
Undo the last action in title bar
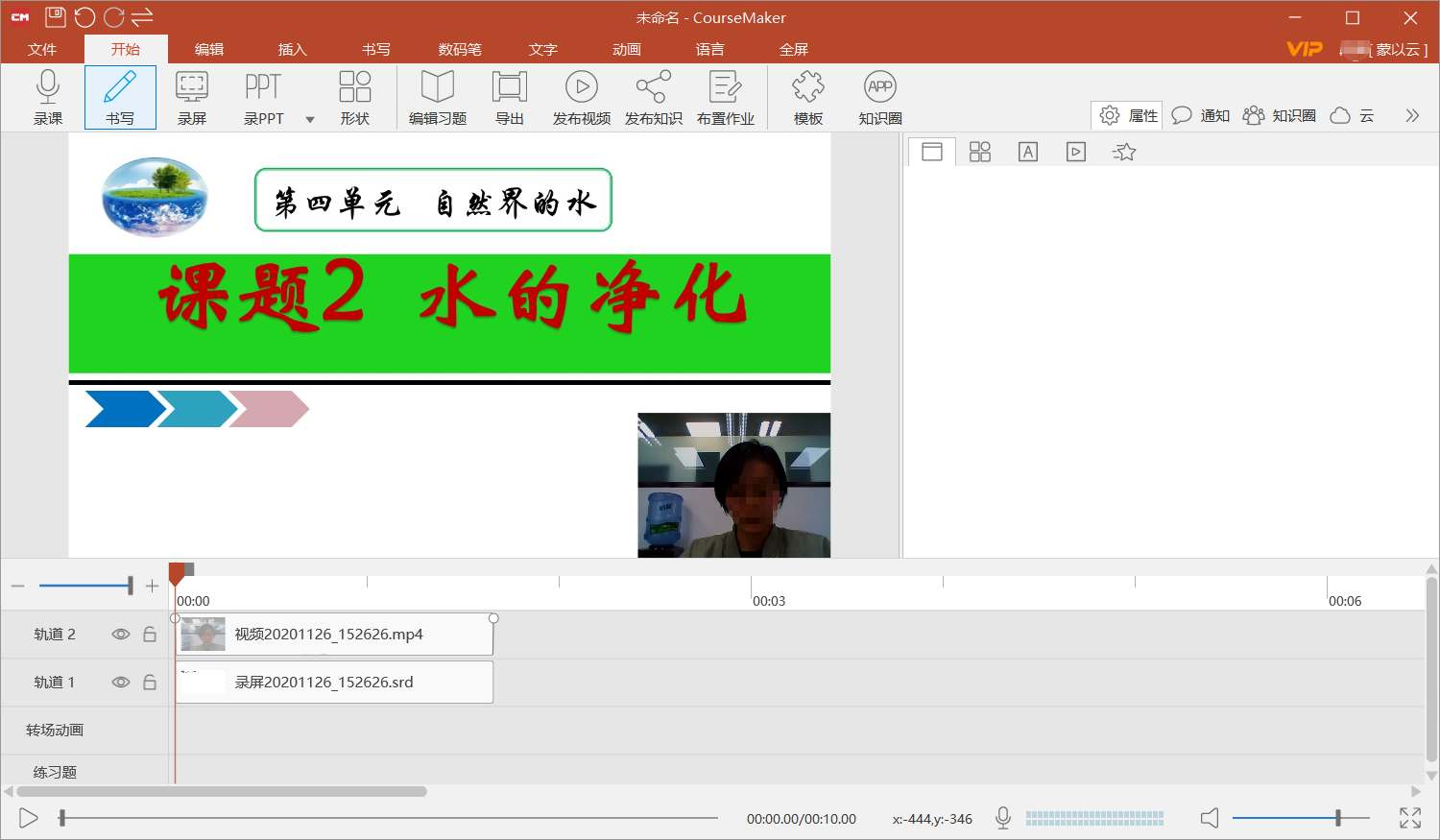(84, 17)
